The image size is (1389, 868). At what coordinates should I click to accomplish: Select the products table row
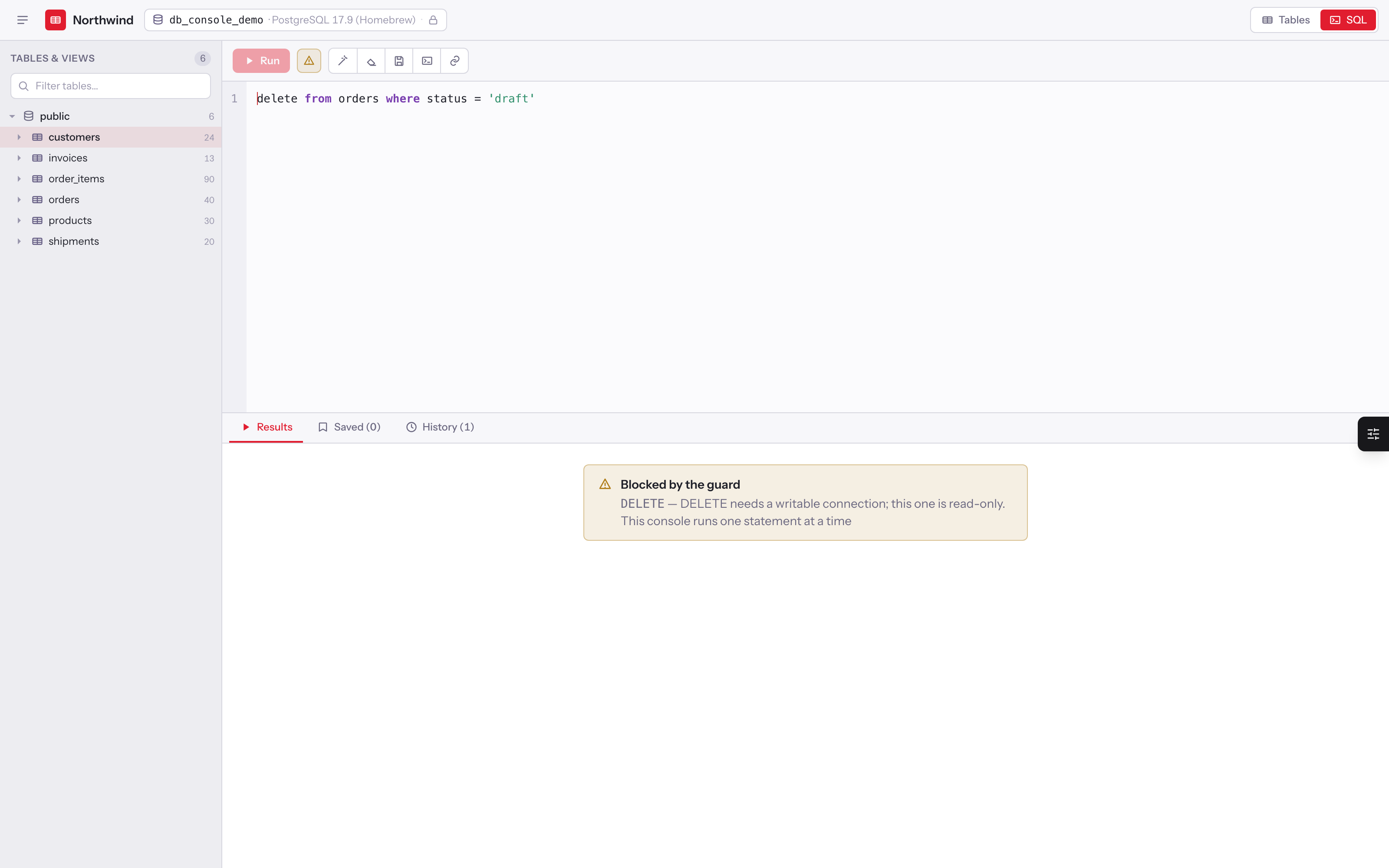tap(111, 220)
